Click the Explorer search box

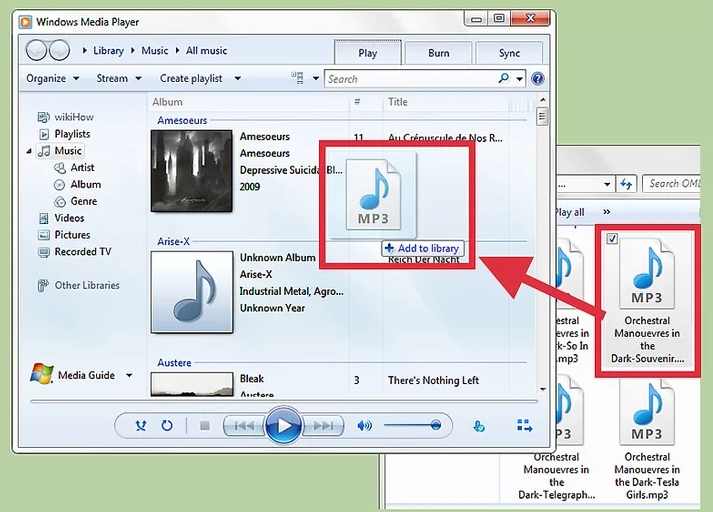point(672,184)
